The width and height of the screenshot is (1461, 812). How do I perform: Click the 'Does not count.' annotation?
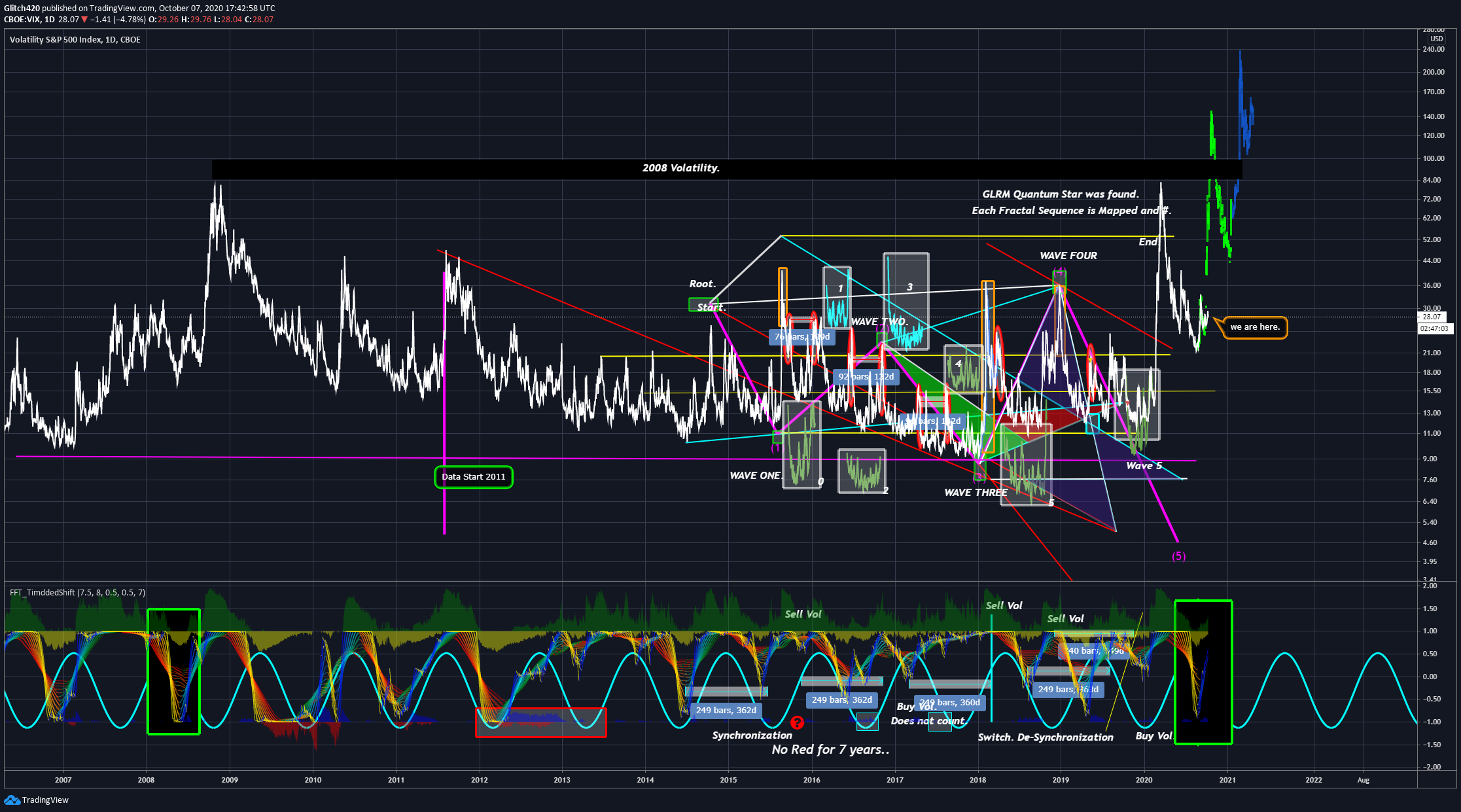(x=928, y=721)
